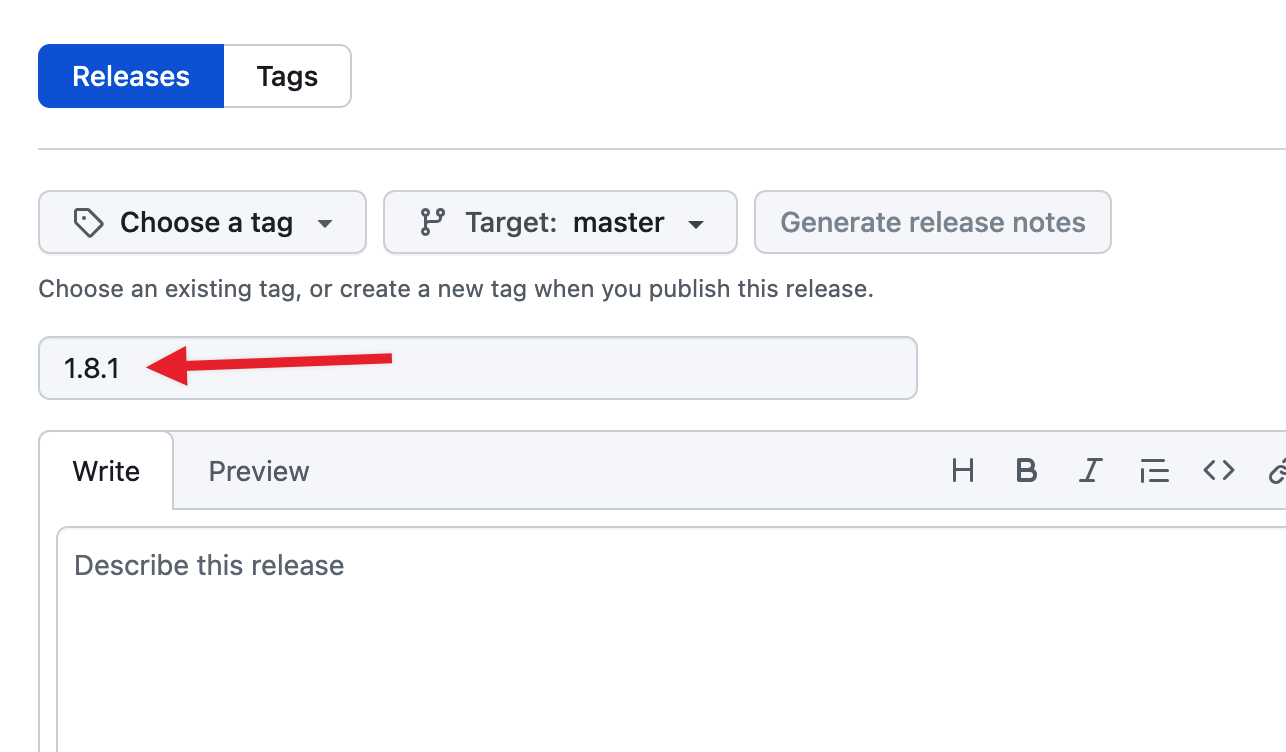Switch to the Tags tab

(287, 76)
